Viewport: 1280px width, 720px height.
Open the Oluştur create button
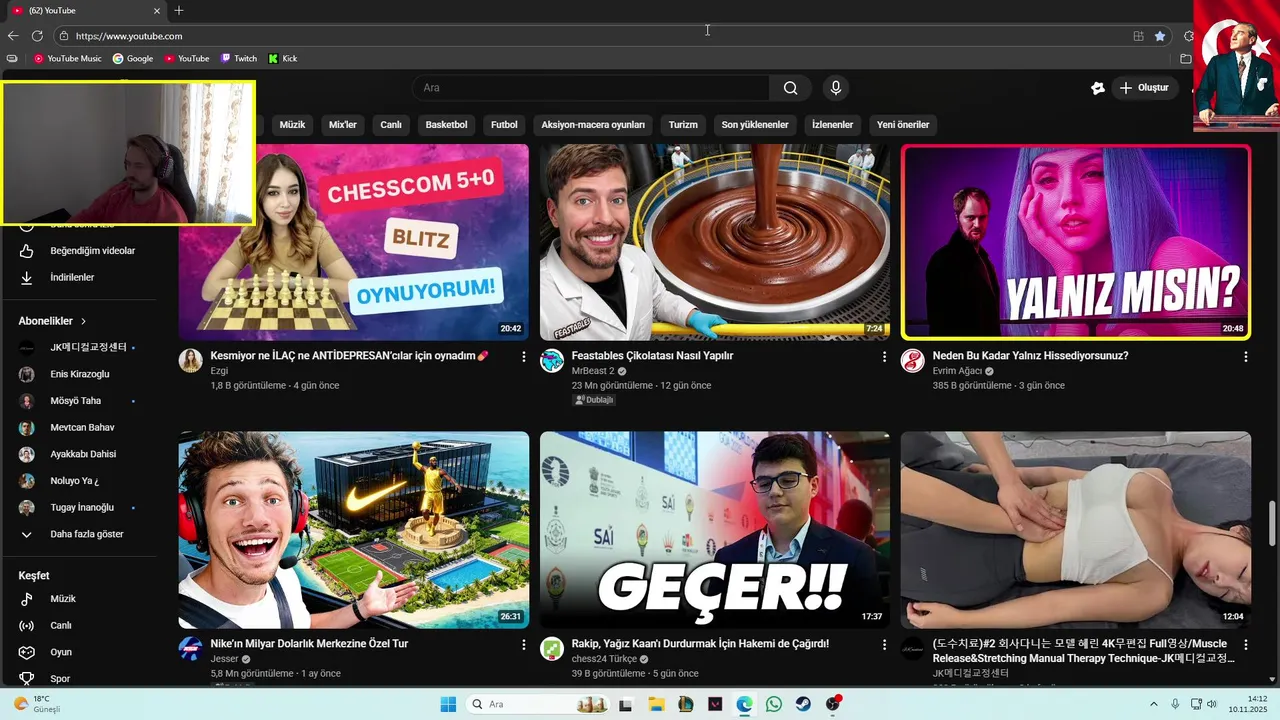[x=1144, y=88]
